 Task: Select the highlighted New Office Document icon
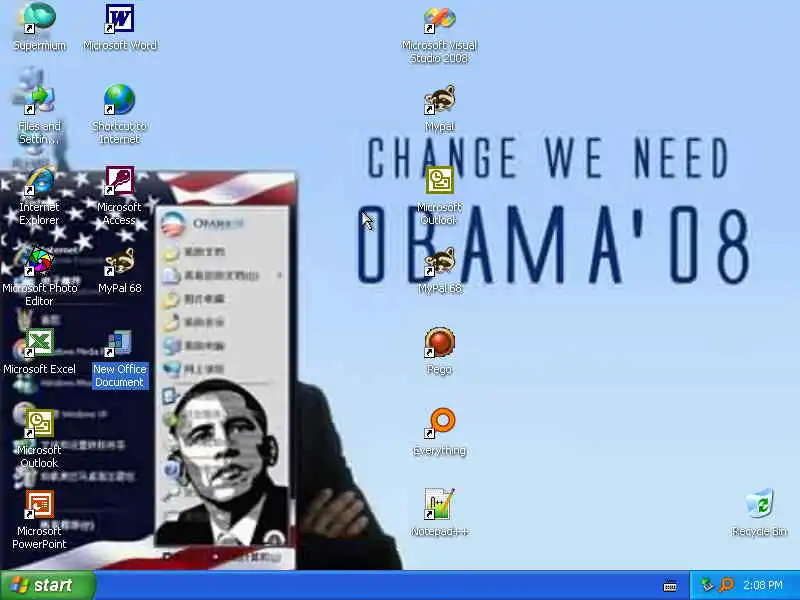[119, 342]
